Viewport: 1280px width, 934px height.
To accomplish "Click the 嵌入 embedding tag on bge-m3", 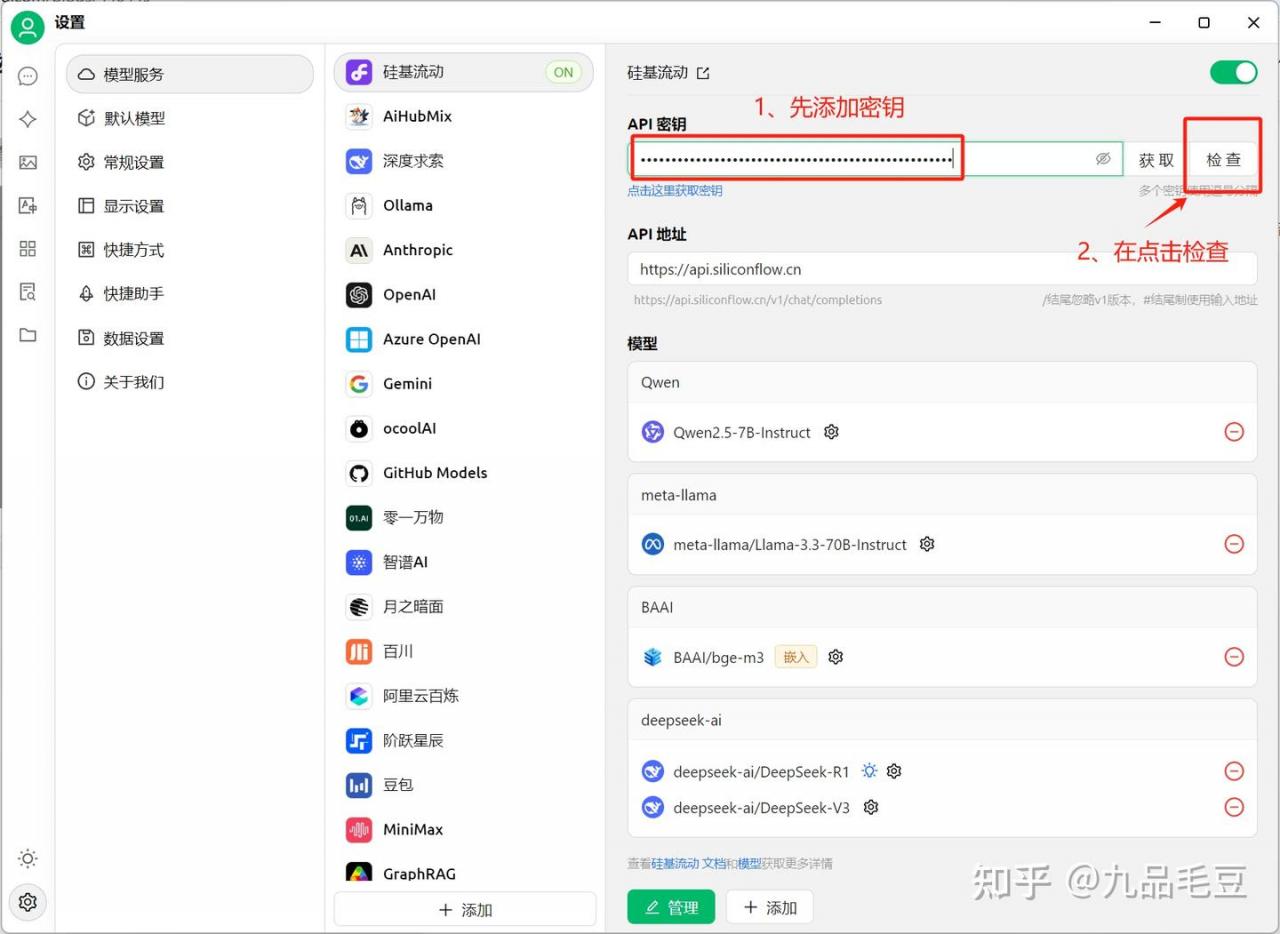I will [x=796, y=657].
